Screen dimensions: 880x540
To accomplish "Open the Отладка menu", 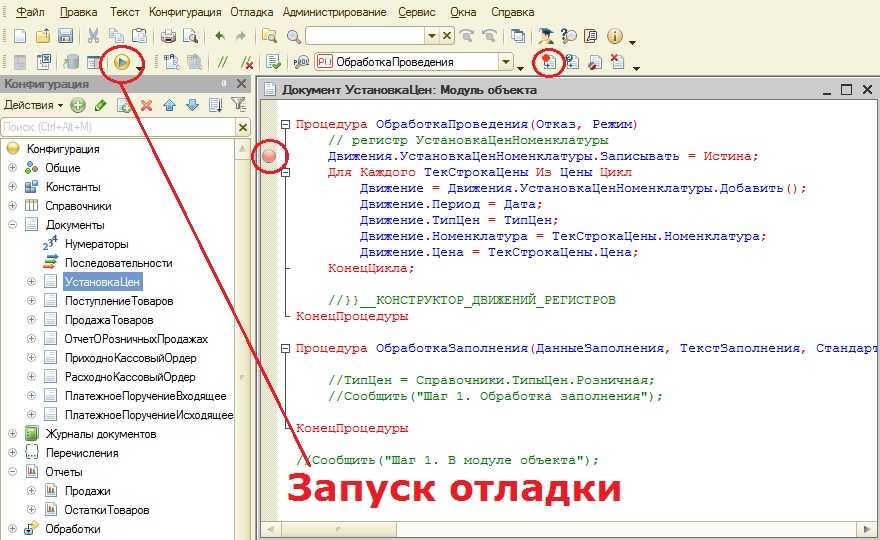I will [x=251, y=12].
